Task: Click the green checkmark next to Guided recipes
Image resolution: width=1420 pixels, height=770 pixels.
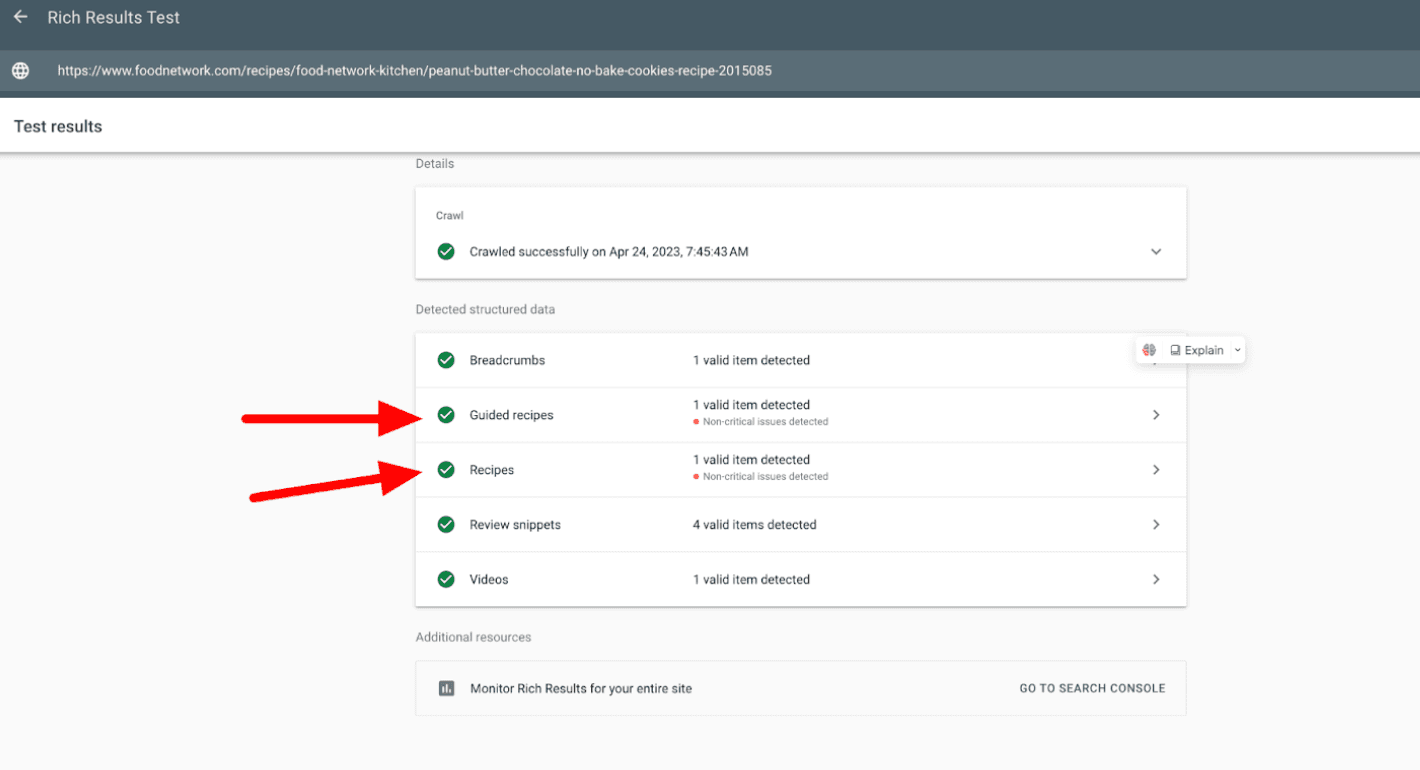Action: tap(446, 415)
